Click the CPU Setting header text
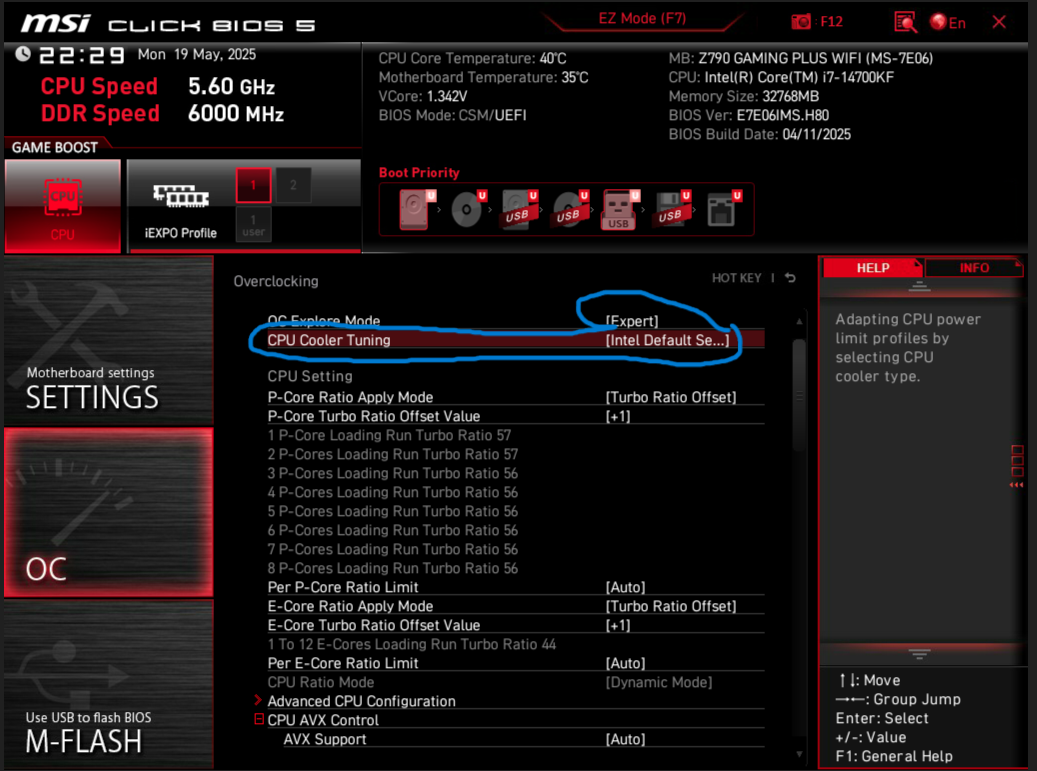The image size is (1037, 771). pos(310,376)
